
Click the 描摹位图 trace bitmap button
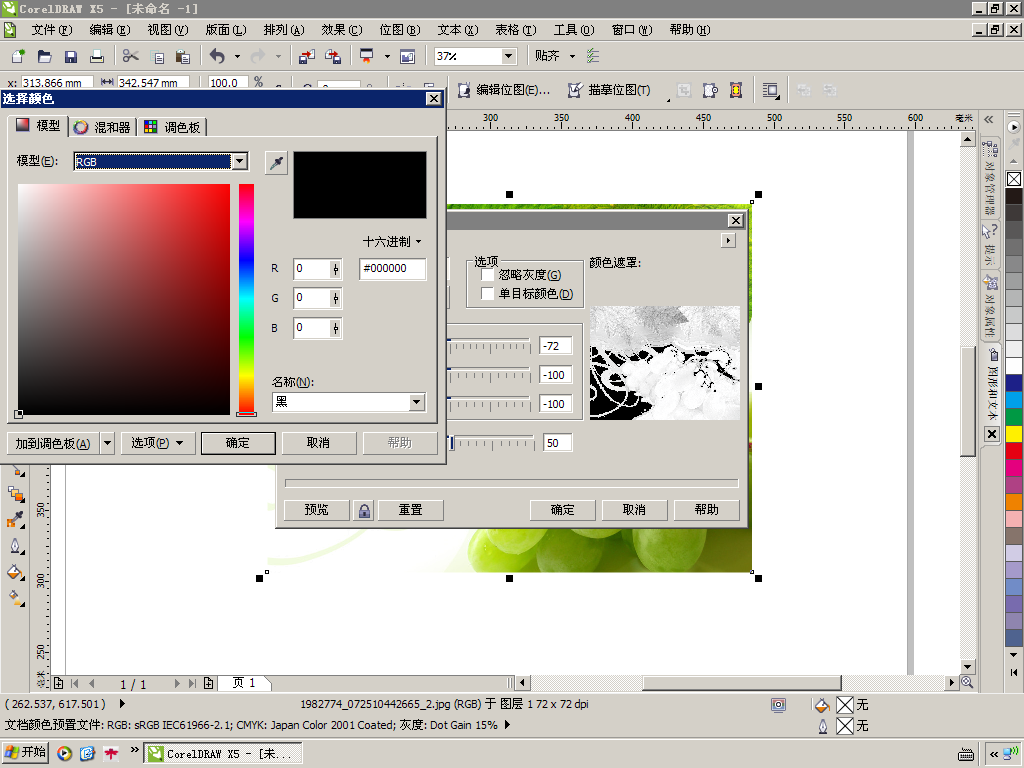click(x=609, y=90)
